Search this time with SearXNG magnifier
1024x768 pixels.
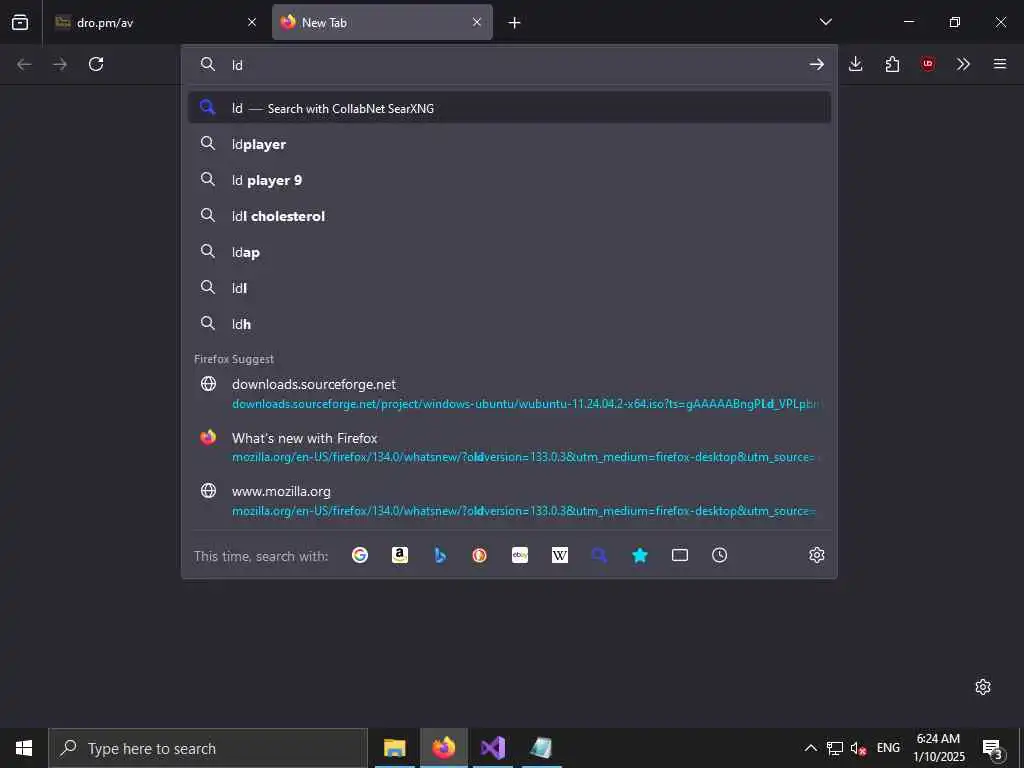pos(600,555)
